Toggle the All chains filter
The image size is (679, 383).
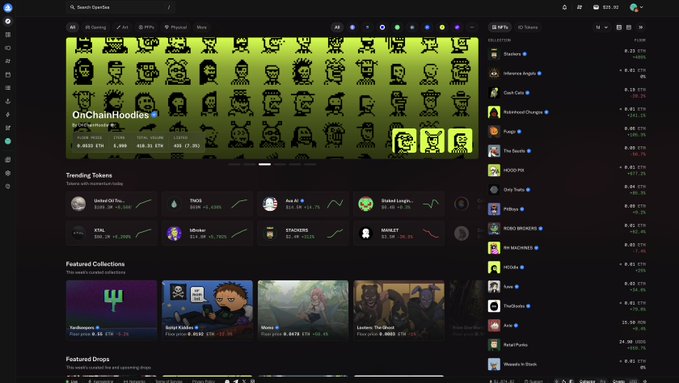coord(337,27)
